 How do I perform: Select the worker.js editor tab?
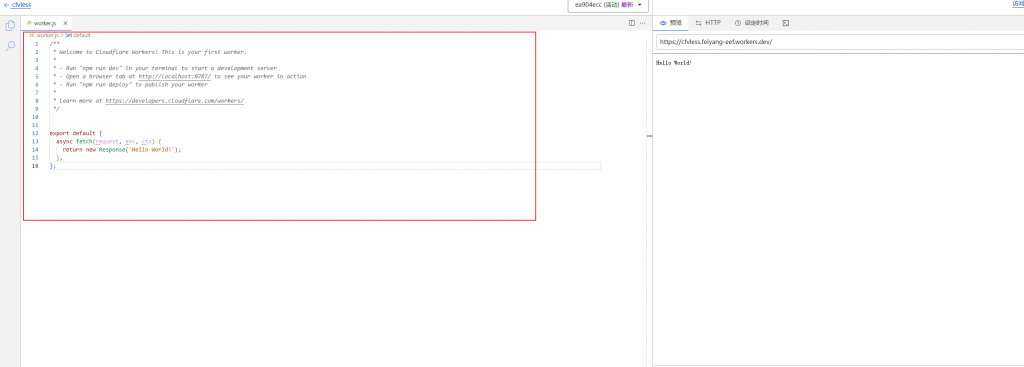pyautogui.click(x=45, y=23)
